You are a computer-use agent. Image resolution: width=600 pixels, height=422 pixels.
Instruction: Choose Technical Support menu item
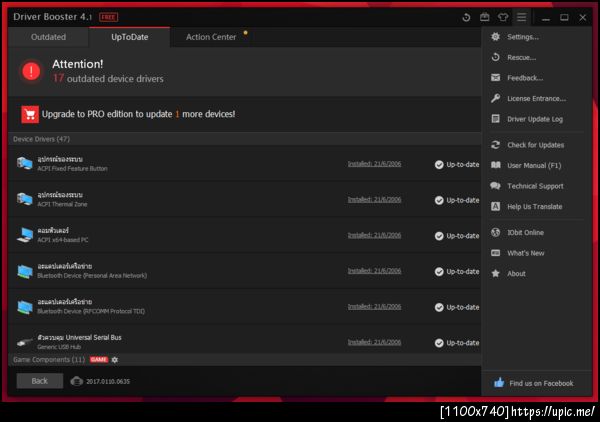(535, 186)
